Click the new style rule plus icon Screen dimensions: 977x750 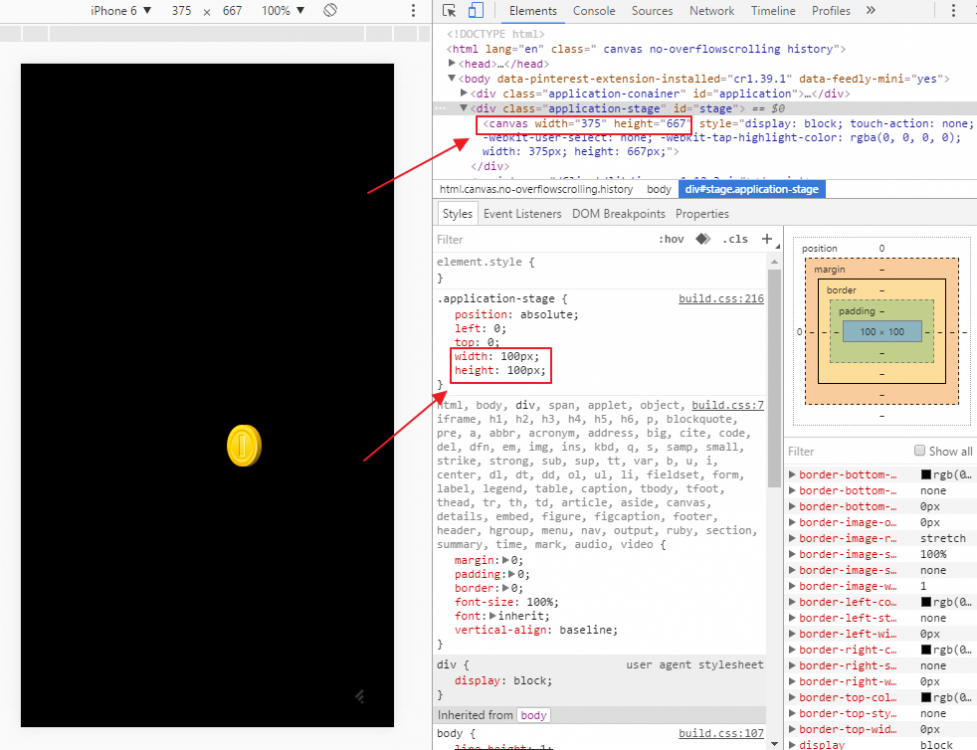tap(767, 239)
